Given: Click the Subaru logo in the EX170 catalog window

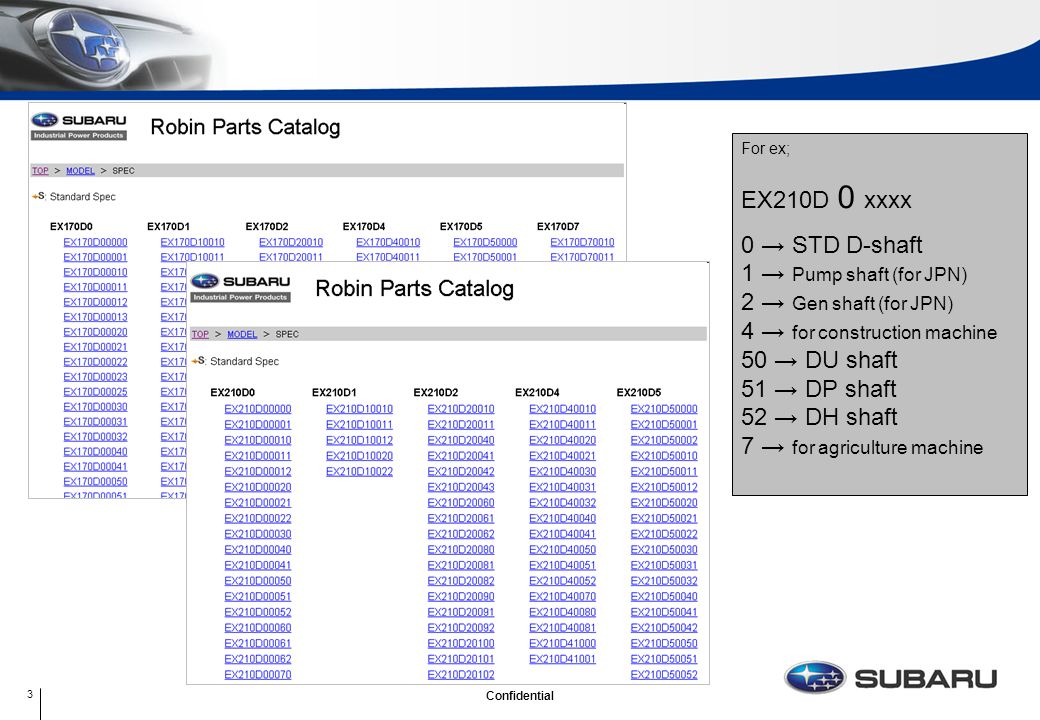Looking at the screenshot, I should point(79,126).
